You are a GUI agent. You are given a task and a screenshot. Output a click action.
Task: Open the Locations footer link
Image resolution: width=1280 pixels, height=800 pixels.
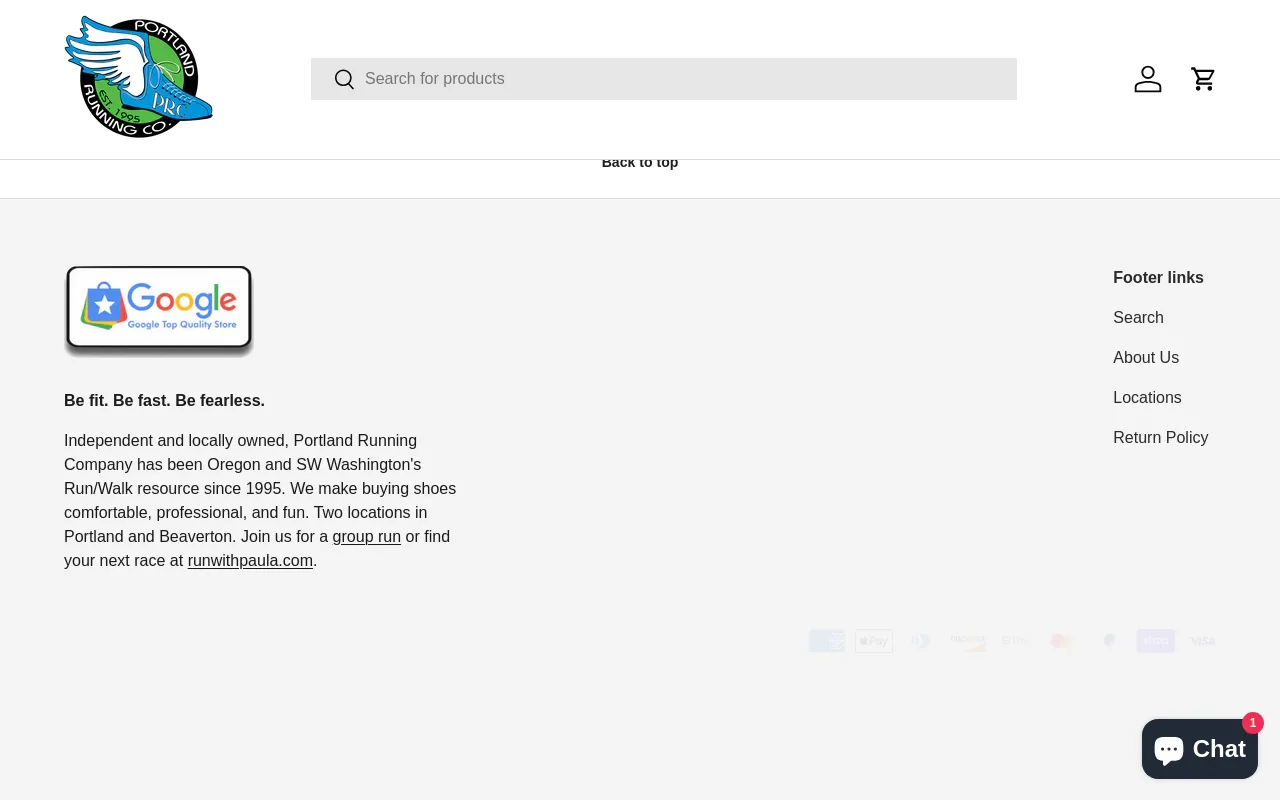tap(1147, 397)
